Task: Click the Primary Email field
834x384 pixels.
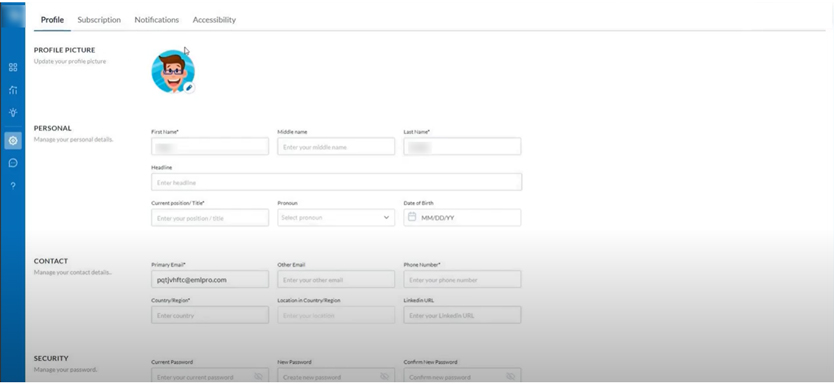Action: coord(210,279)
